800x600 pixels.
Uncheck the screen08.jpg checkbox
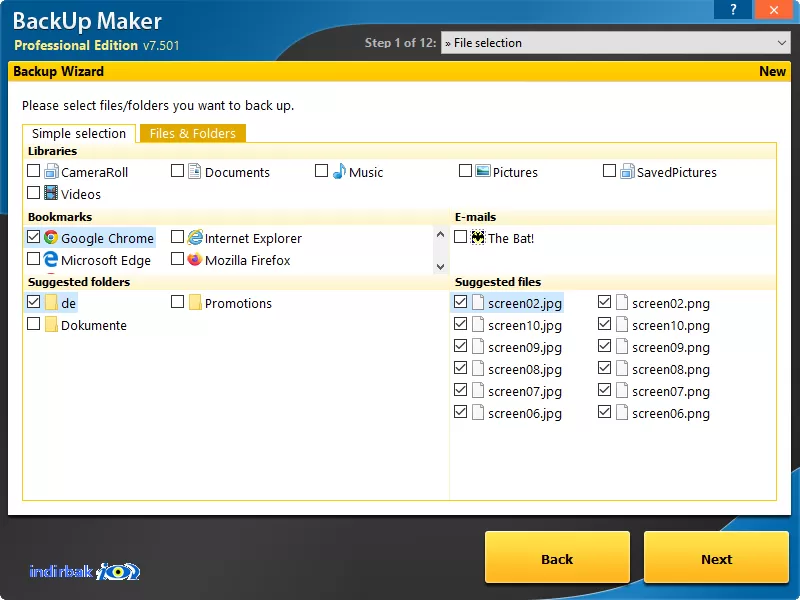point(460,367)
